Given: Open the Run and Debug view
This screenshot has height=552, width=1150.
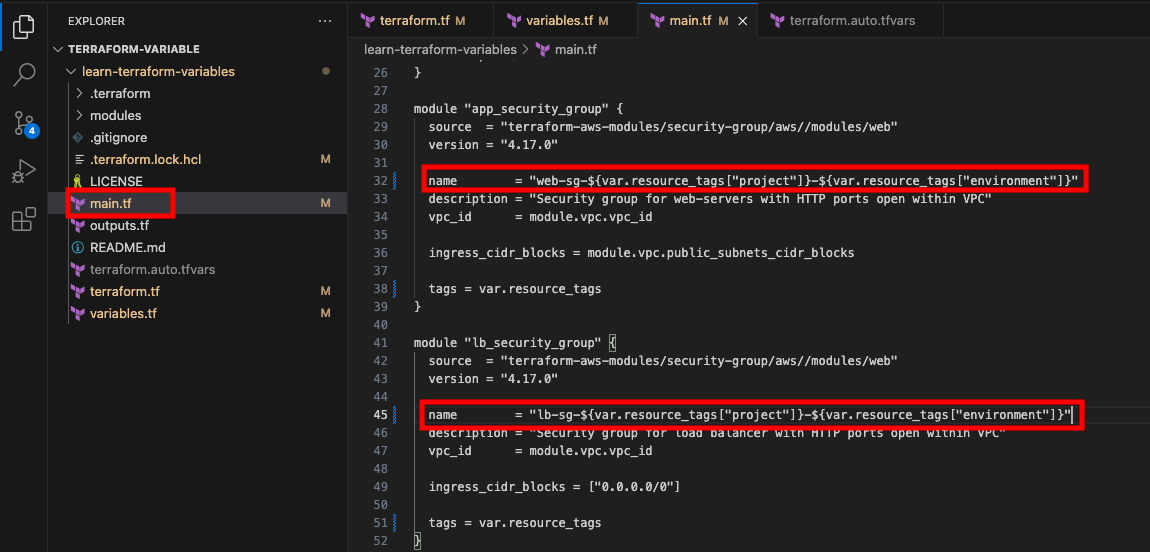Looking at the screenshot, I should click(x=23, y=171).
